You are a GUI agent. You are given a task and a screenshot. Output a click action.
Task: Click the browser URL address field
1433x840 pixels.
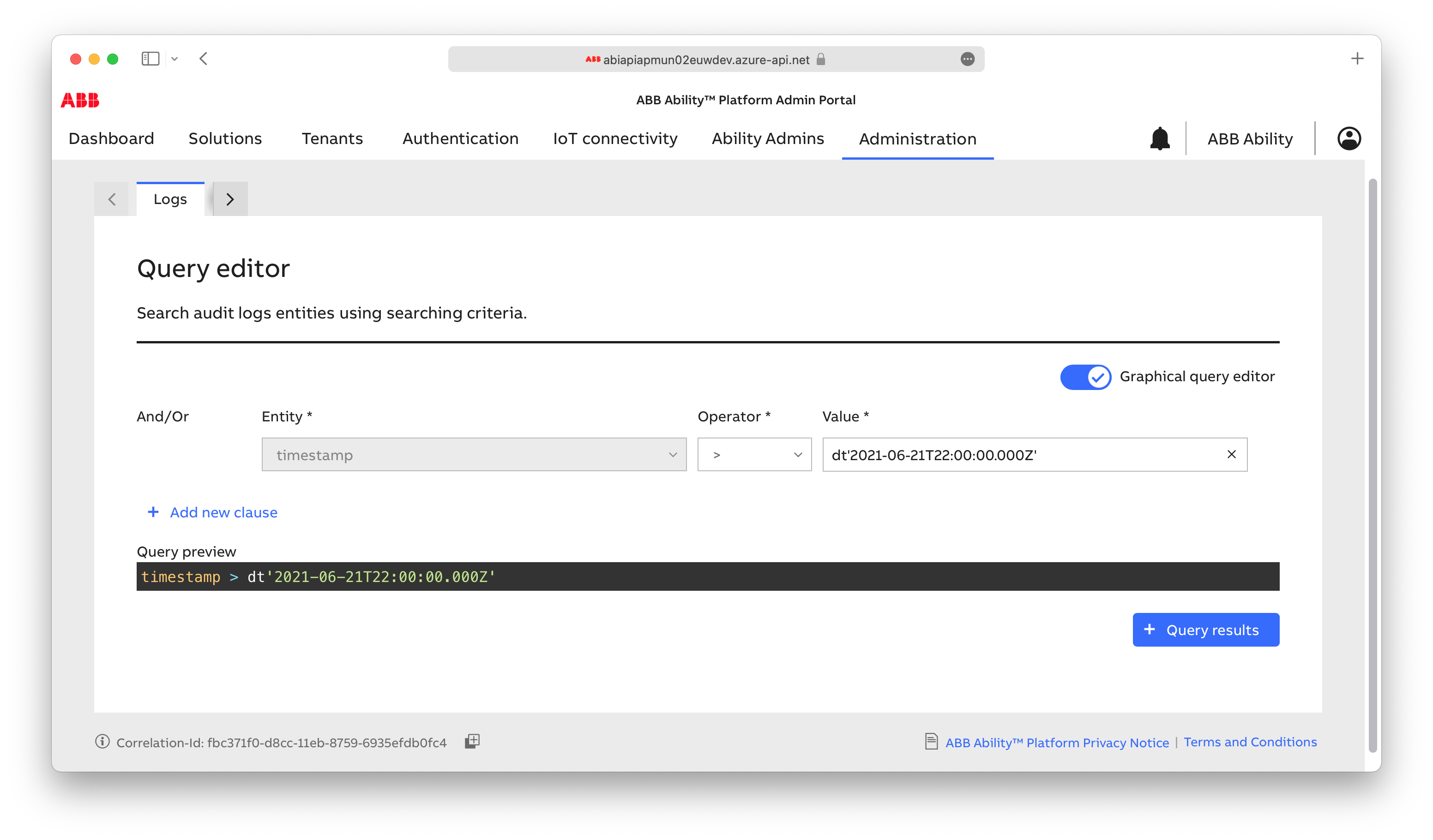716,59
